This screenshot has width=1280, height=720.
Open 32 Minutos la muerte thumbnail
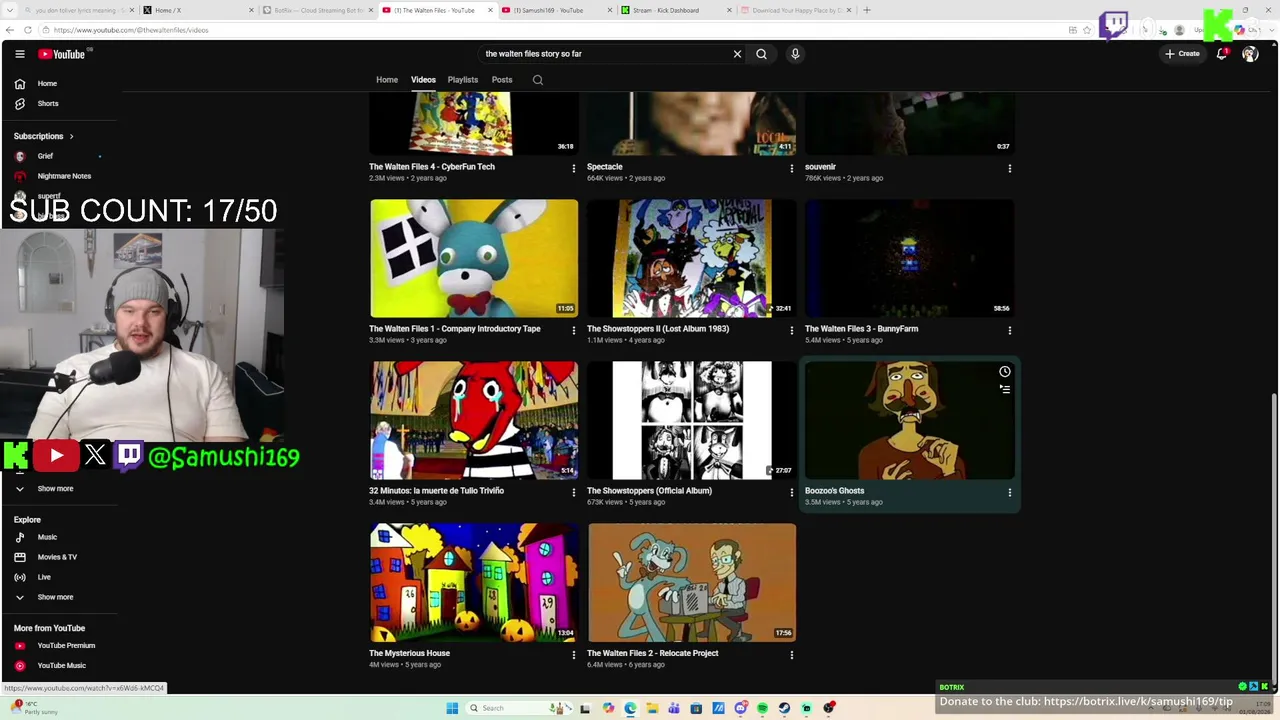(474, 421)
